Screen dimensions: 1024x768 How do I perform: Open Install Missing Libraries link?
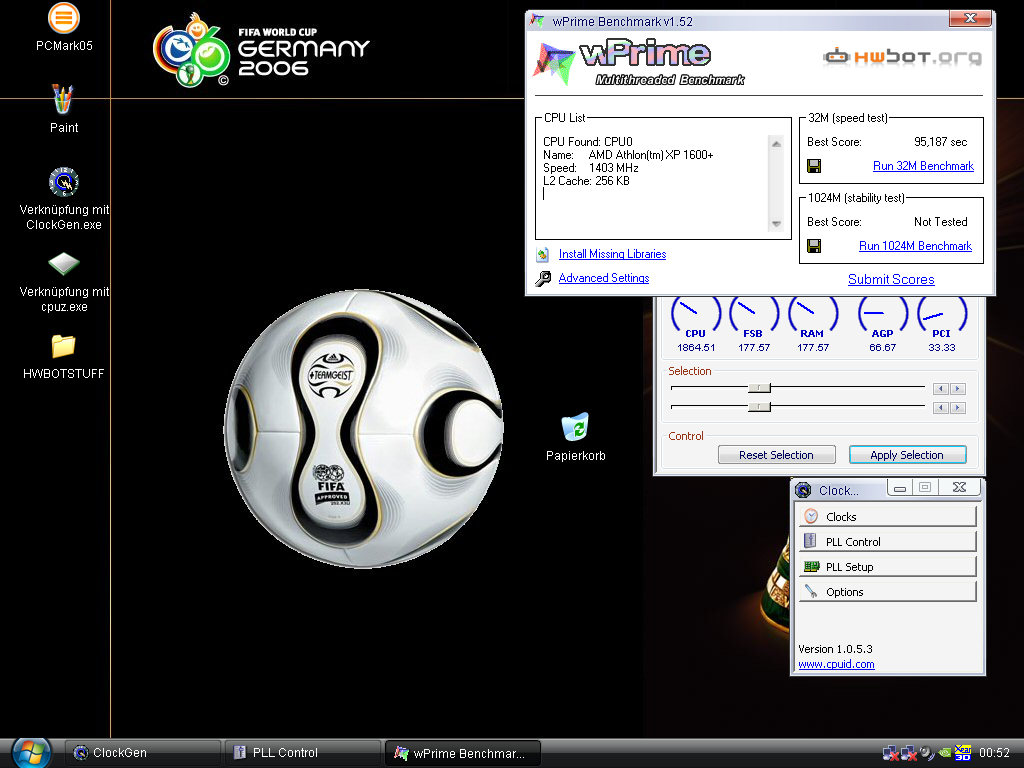click(x=613, y=254)
